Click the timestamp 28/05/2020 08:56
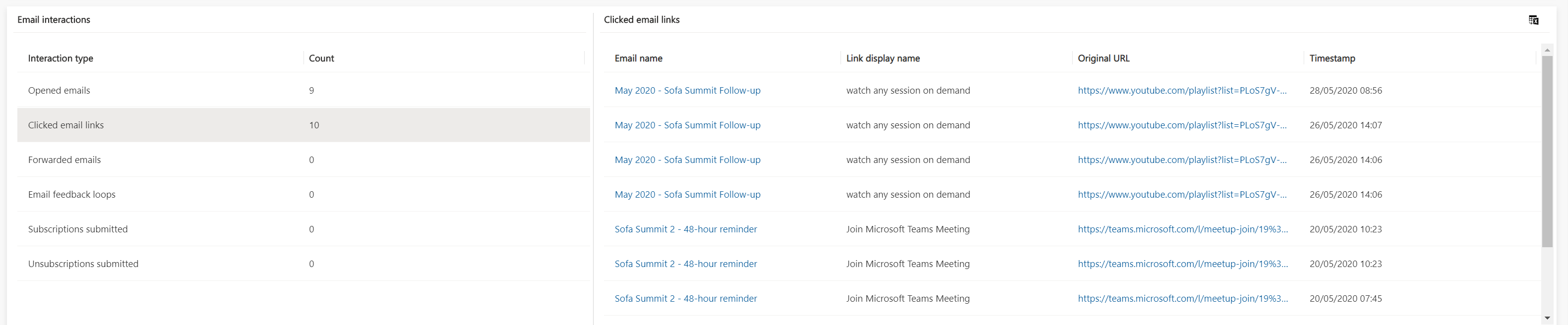The image size is (1568, 325). point(1345,90)
